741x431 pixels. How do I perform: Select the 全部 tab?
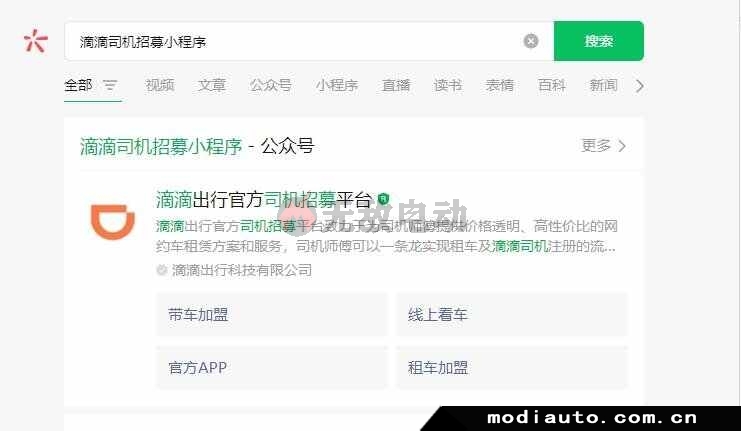[78, 86]
